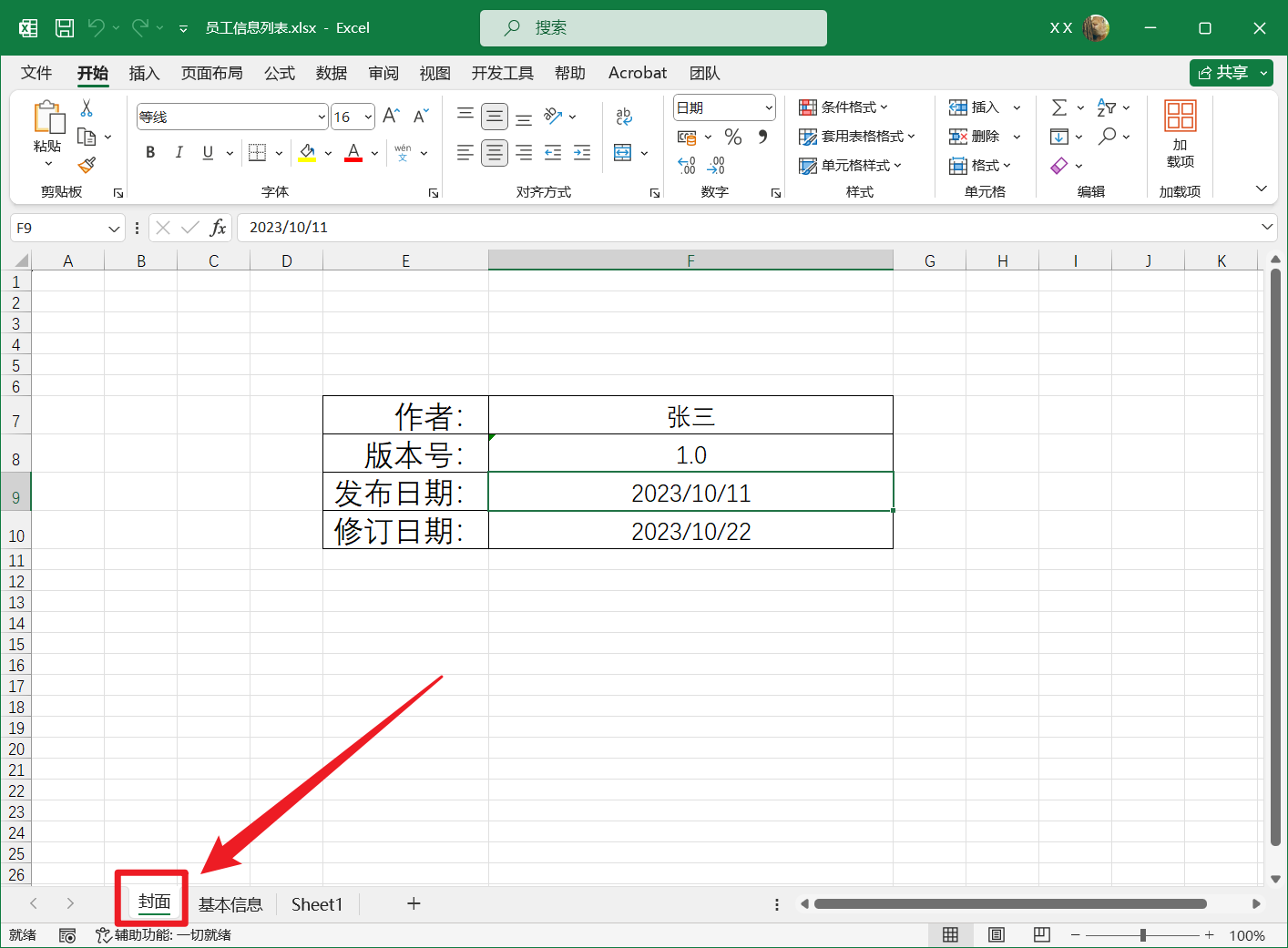
Task: Toggle merge and center on selection
Action: point(624,152)
